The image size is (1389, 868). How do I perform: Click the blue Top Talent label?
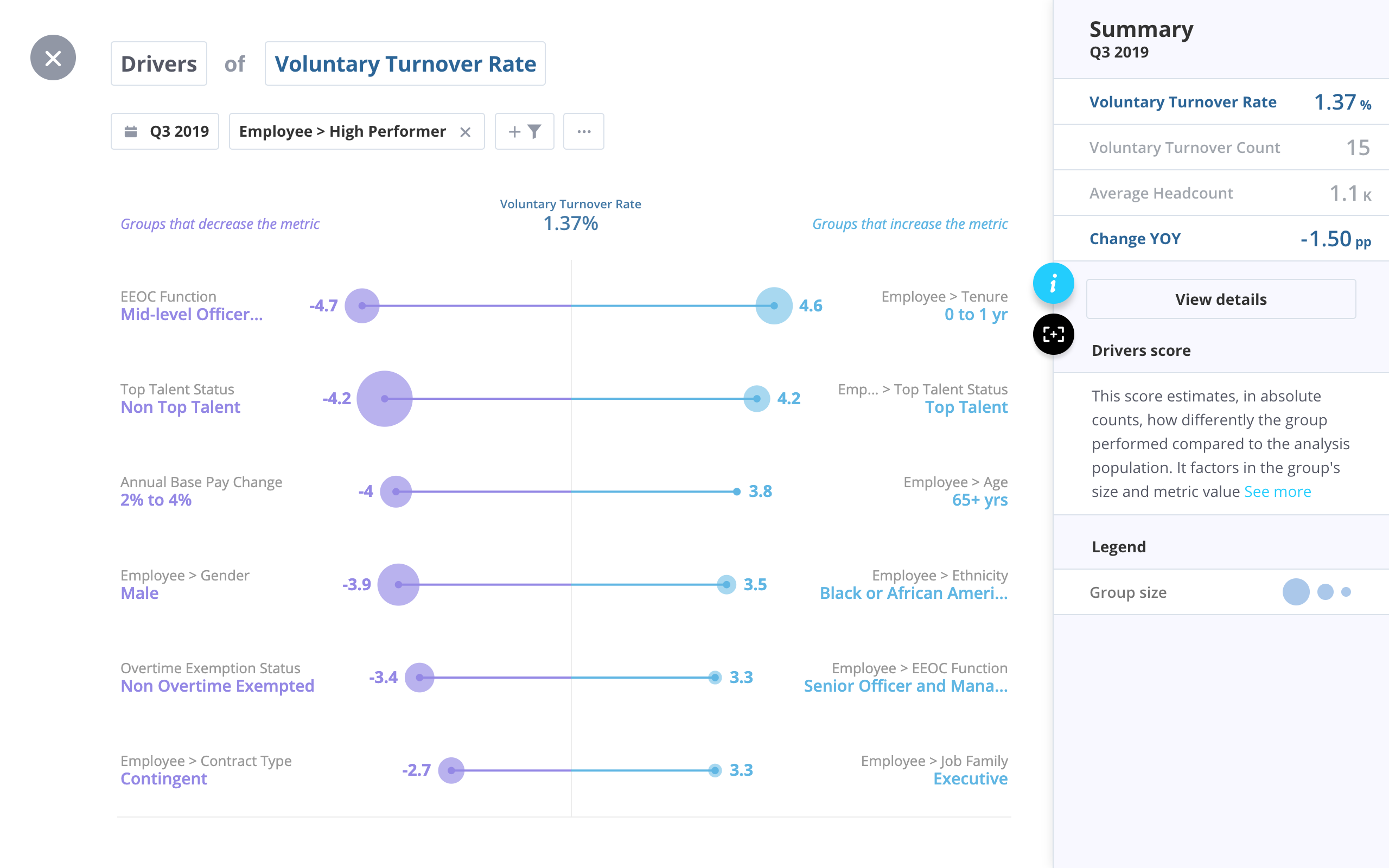tap(966, 407)
